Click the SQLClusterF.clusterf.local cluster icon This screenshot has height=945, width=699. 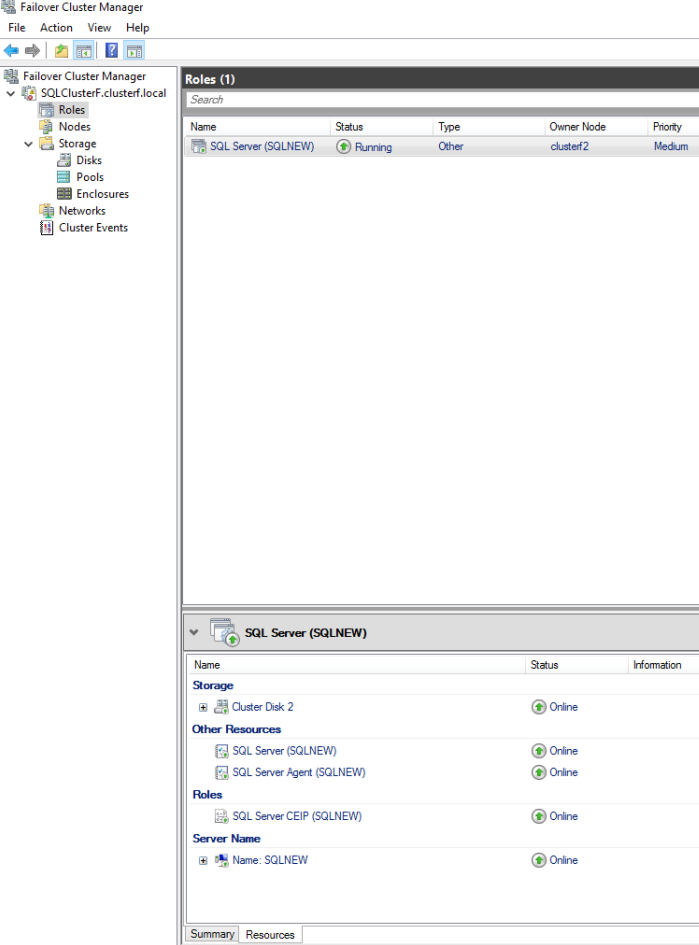tap(28, 93)
